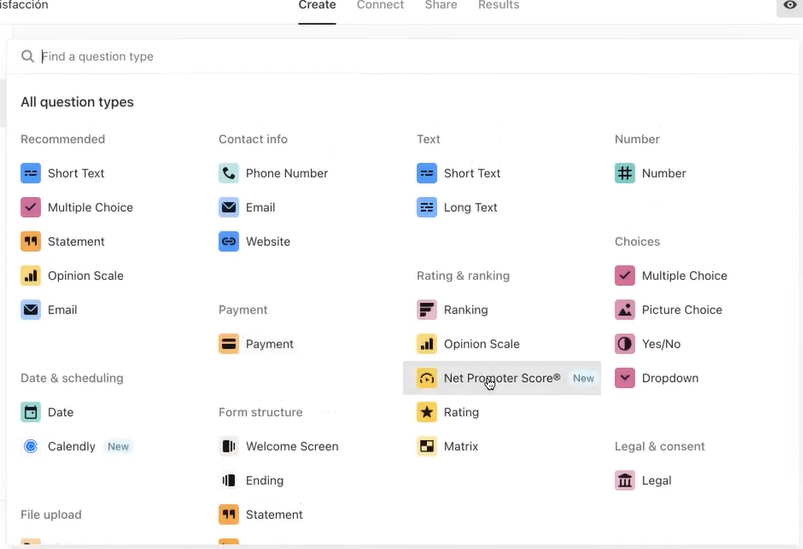Select the Date calendar icon

click(31, 412)
